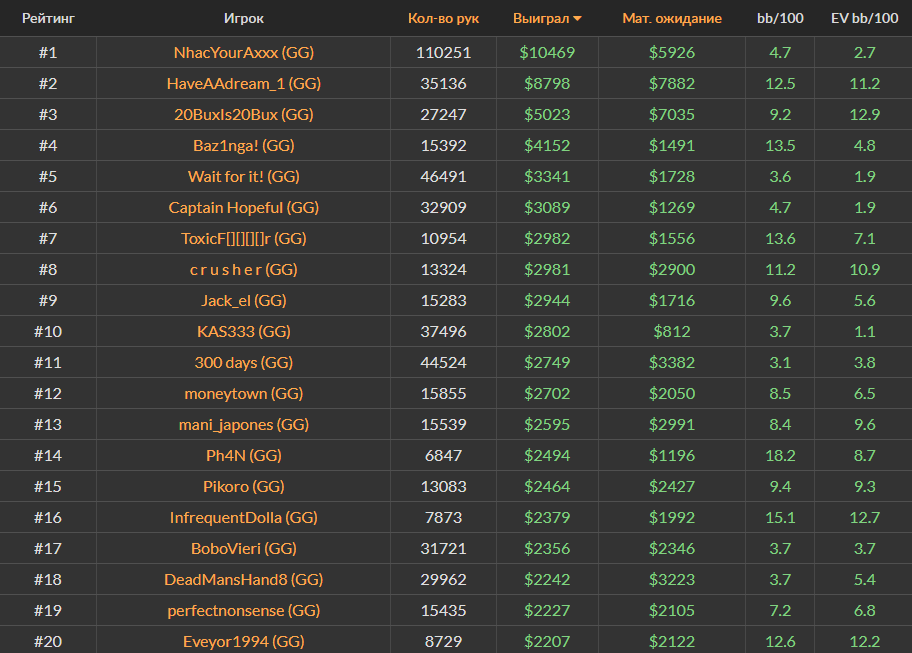The height and width of the screenshot is (653, 912).
Task: Click the EV bb/100 column header
Action: point(865,18)
